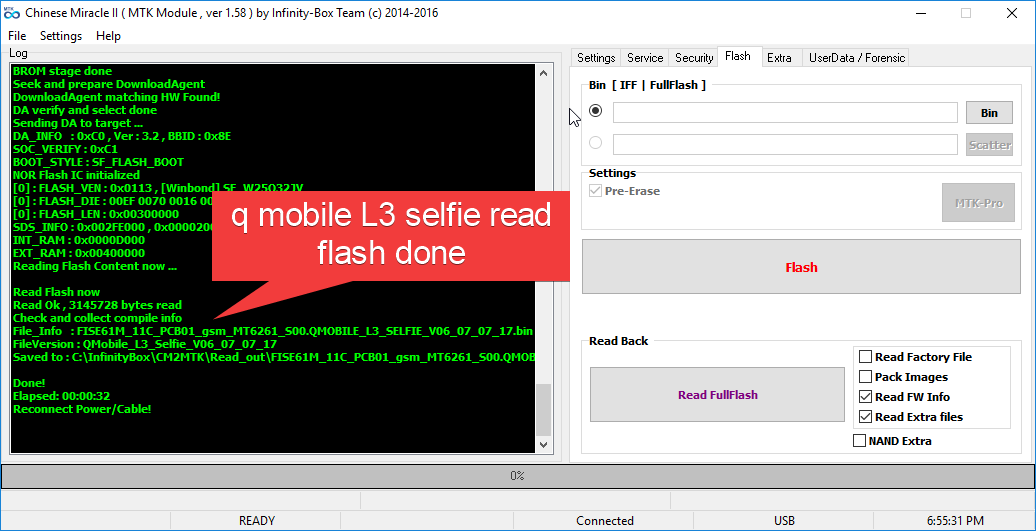The width and height of the screenshot is (1036, 531).
Task: Click the log scrollbar down arrow
Action: pos(543,444)
